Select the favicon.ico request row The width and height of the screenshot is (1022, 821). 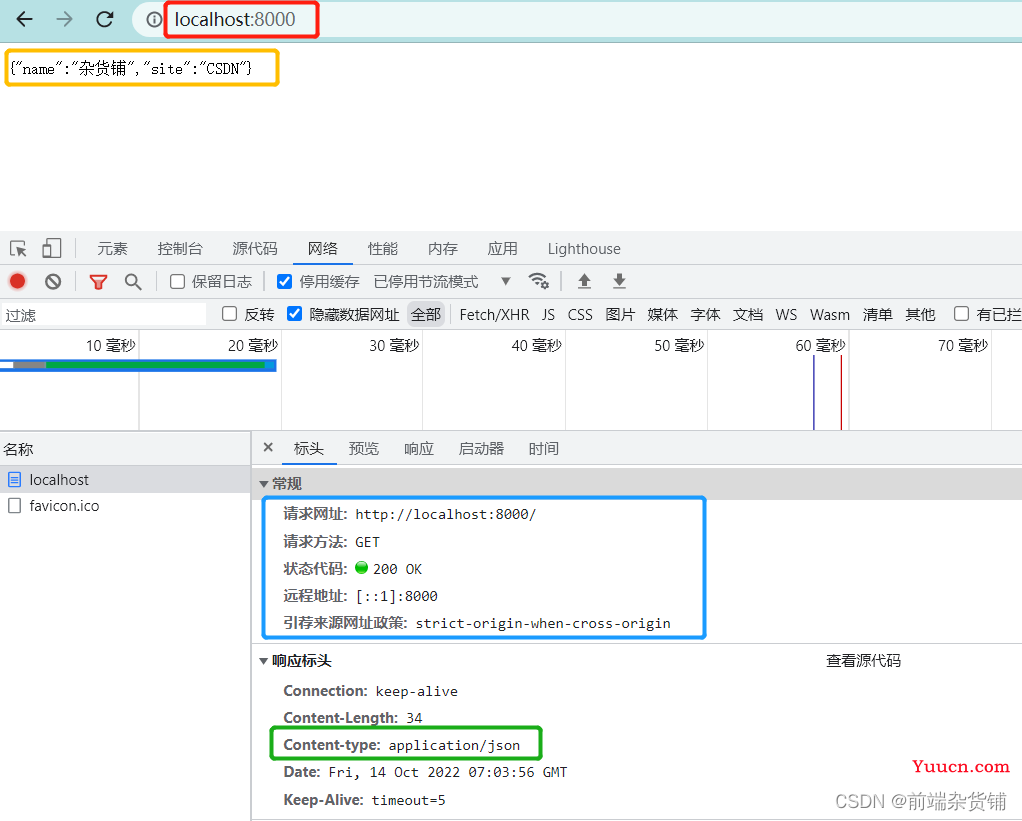[125, 506]
